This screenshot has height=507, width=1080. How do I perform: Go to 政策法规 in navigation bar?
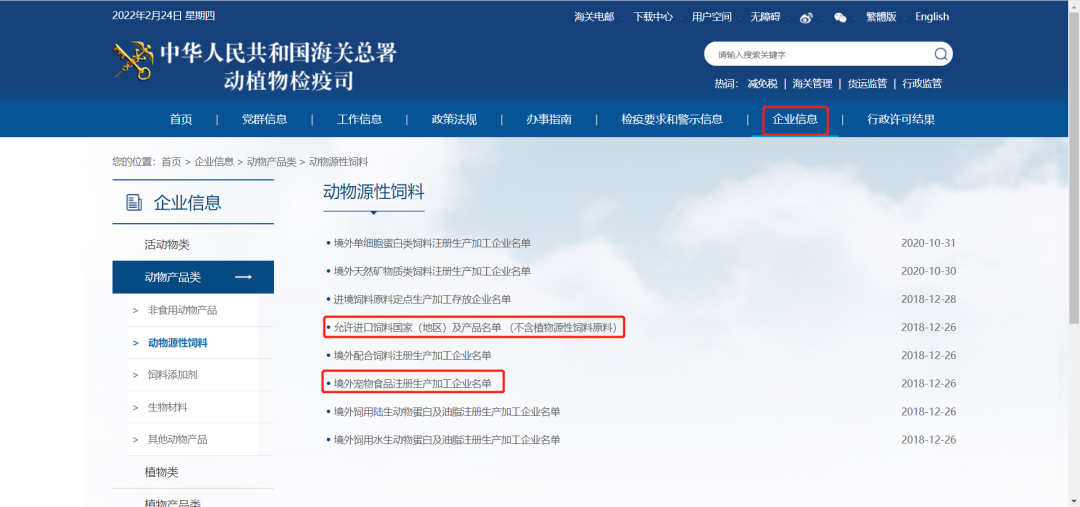point(454,120)
